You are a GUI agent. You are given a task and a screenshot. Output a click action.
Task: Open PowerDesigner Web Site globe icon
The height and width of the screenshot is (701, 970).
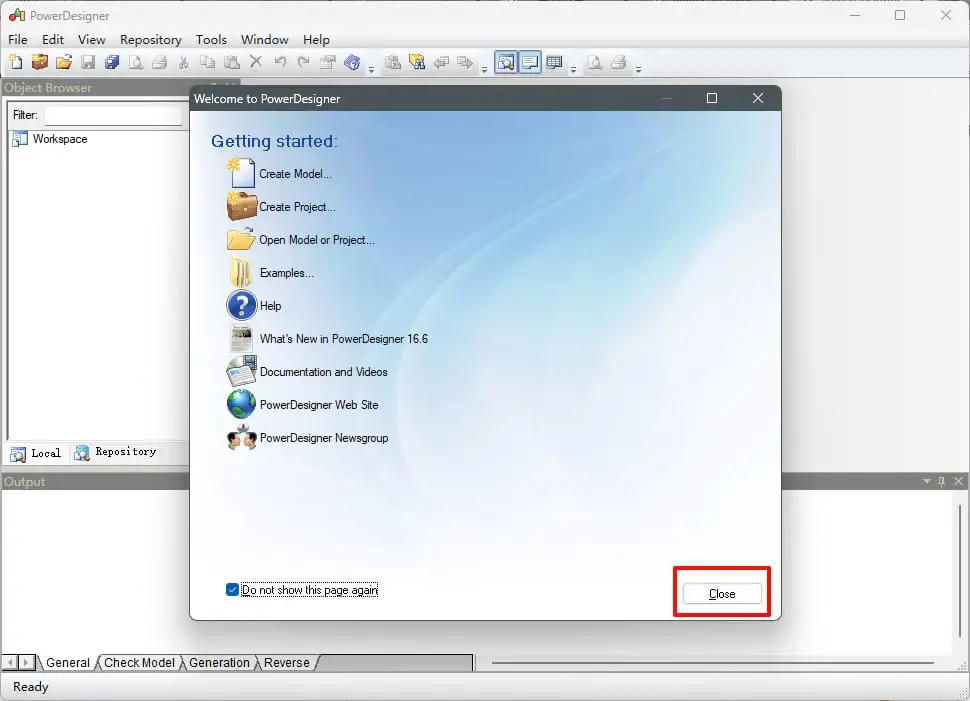click(241, 404)
